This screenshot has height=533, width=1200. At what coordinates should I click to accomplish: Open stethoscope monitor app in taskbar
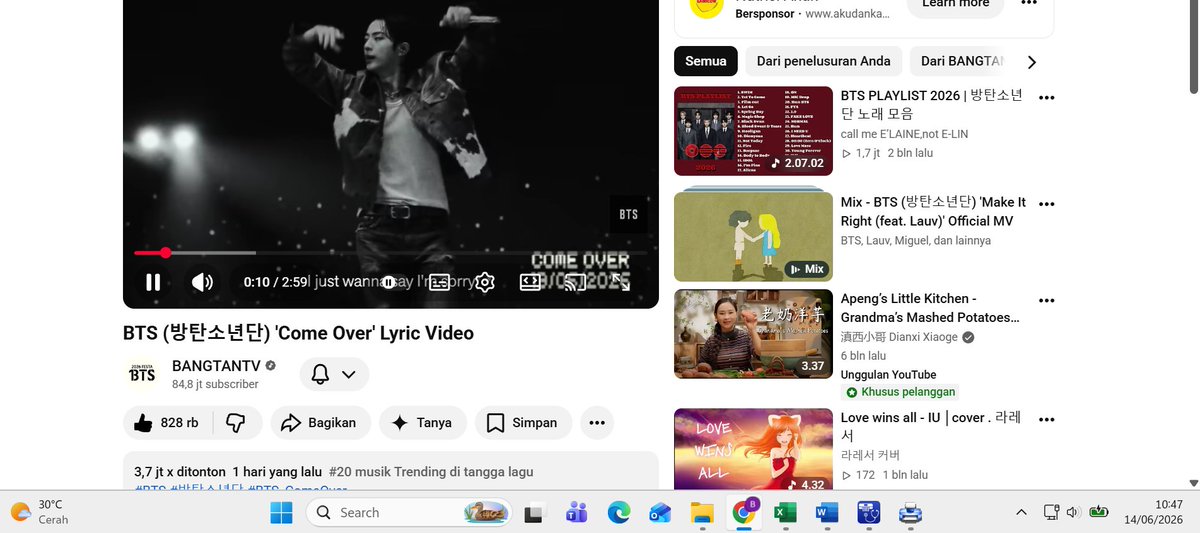point(868,513)
